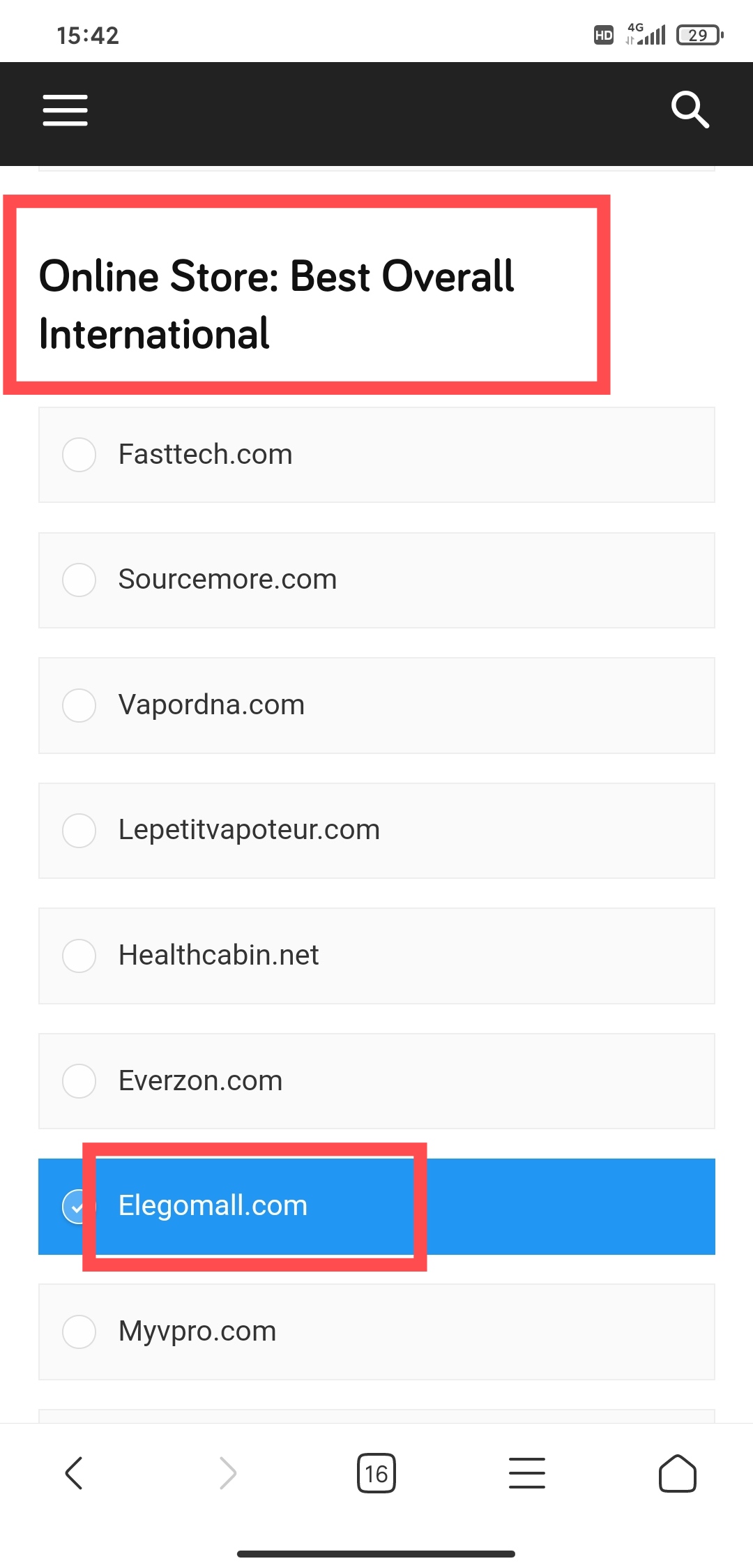Tap the Elegomall.com highlighted label

coord(213,1205)
